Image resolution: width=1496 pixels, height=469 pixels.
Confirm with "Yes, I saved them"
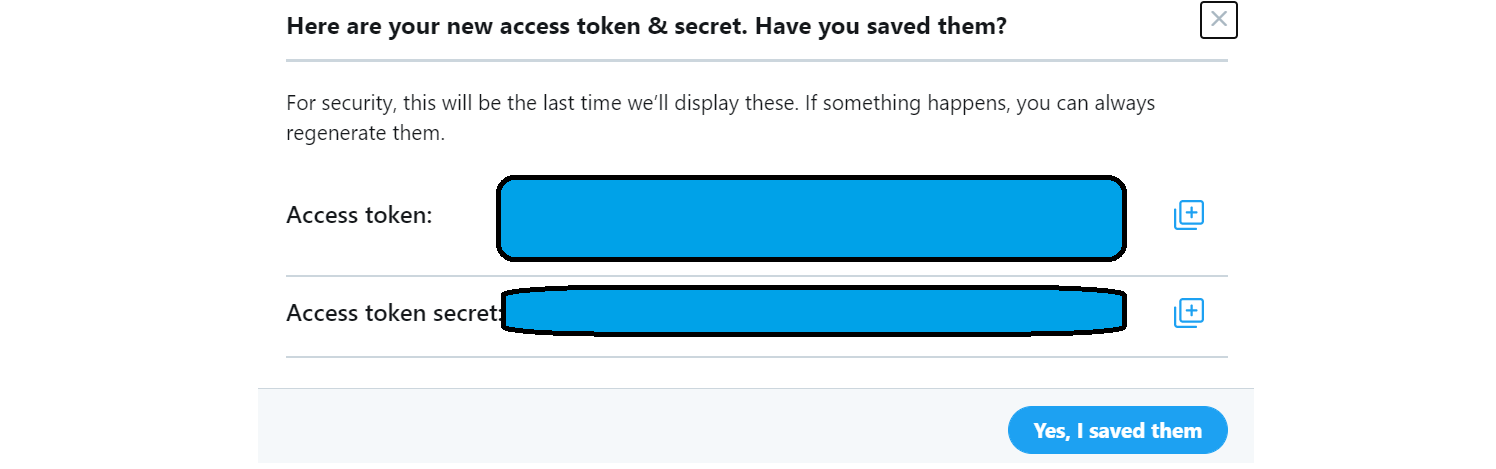point(1117,430)
